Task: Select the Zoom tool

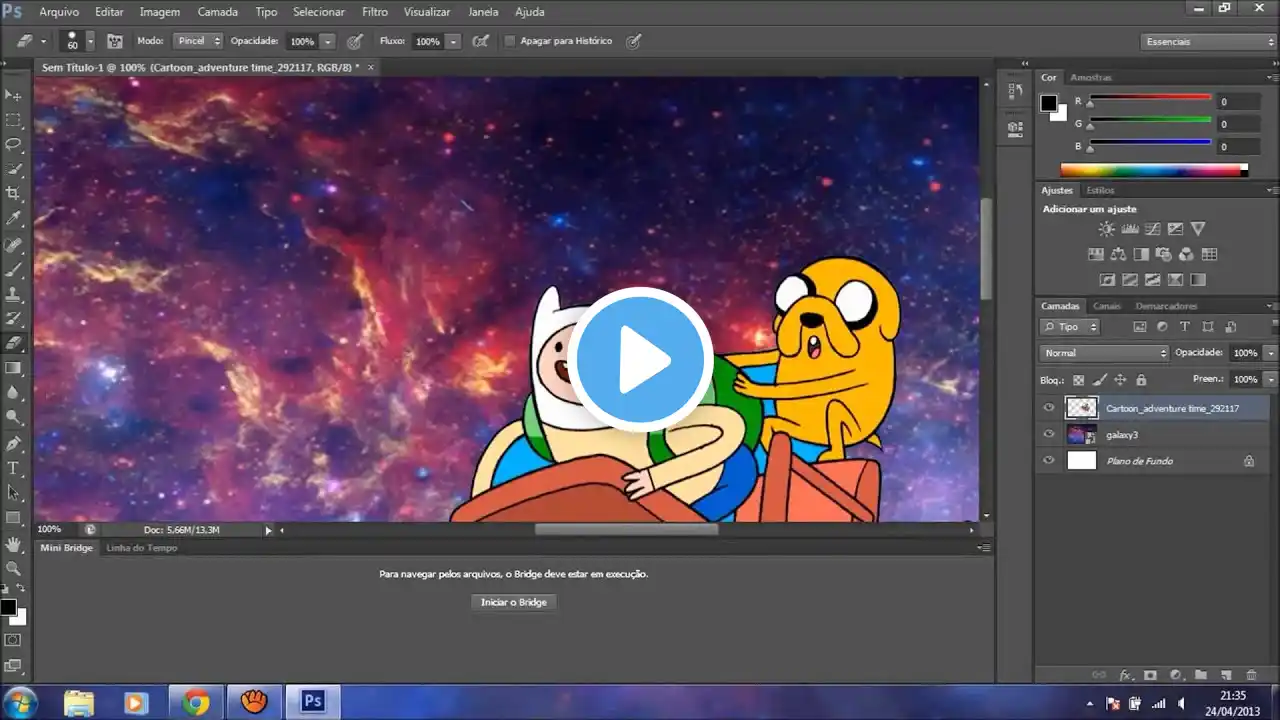Action: 14,568
